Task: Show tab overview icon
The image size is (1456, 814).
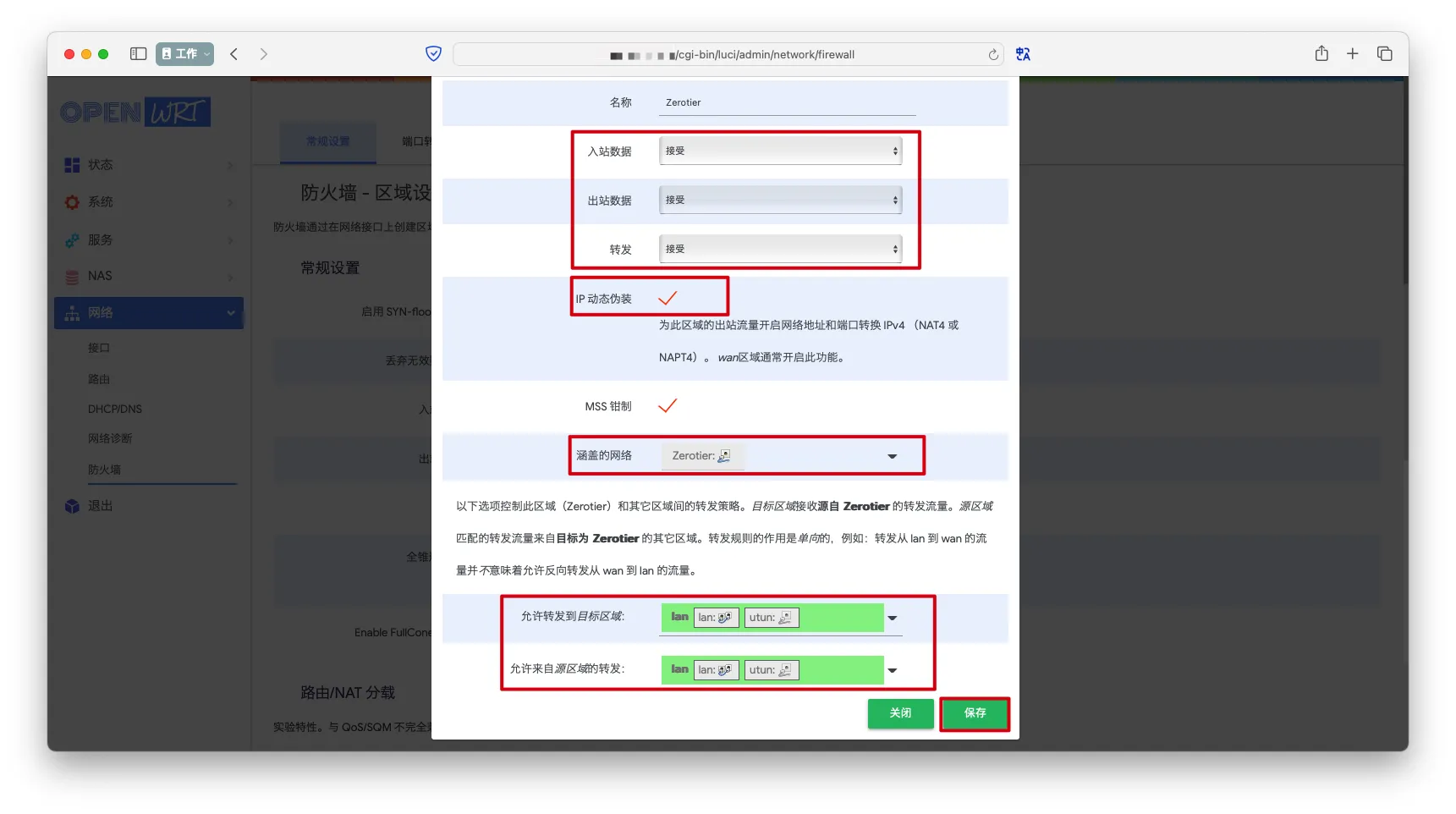Action: pos(1384,54)
